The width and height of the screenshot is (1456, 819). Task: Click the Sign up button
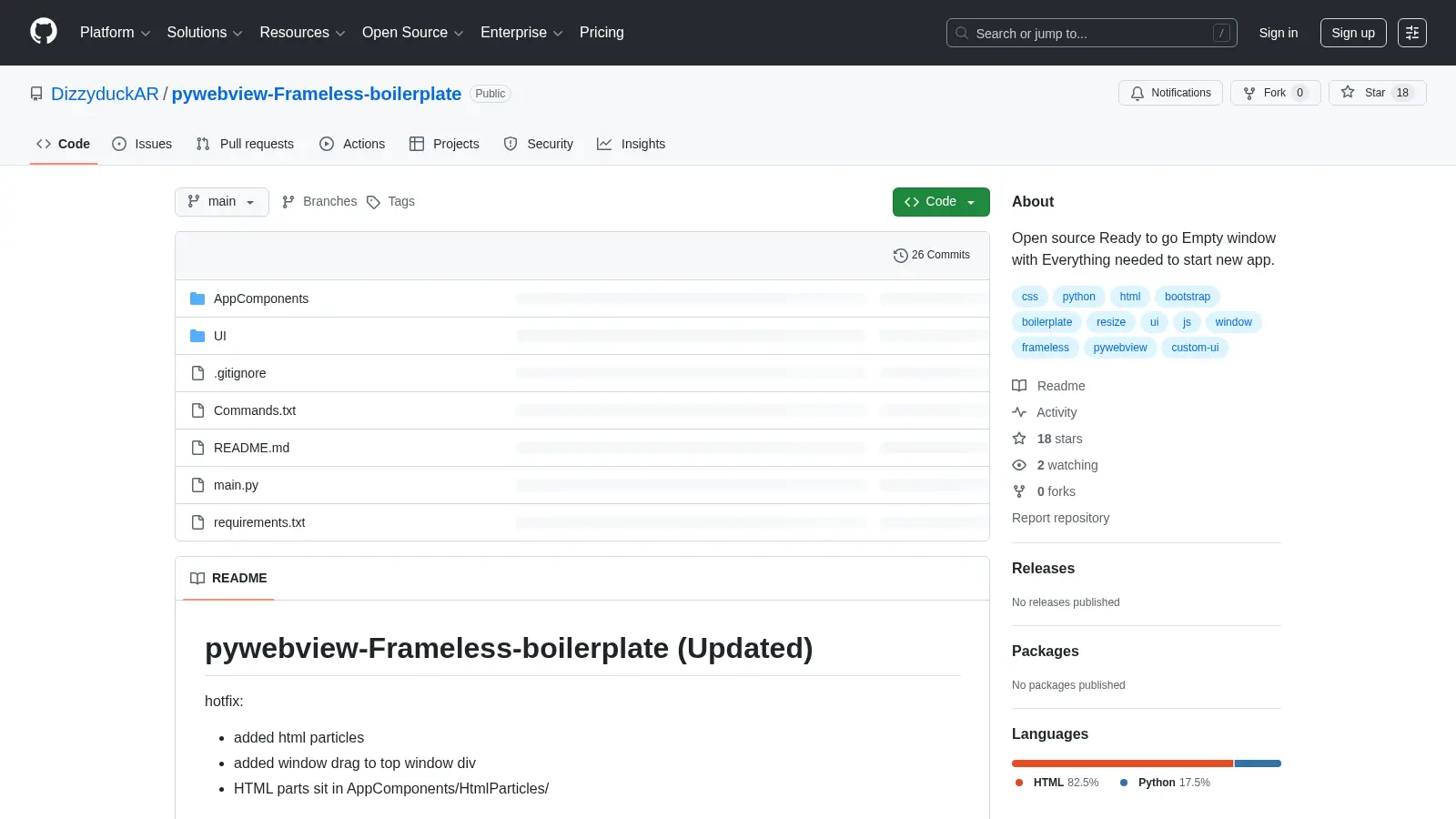(x=1353, y=33)
